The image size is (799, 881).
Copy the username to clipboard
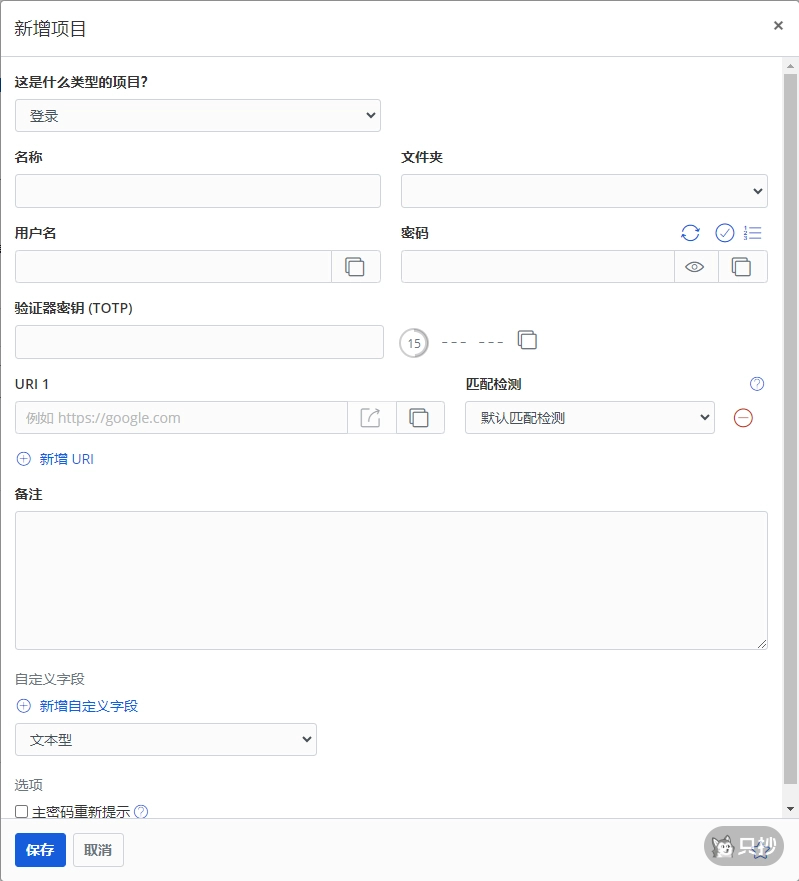pyautogui.click(x=355, y=267)
